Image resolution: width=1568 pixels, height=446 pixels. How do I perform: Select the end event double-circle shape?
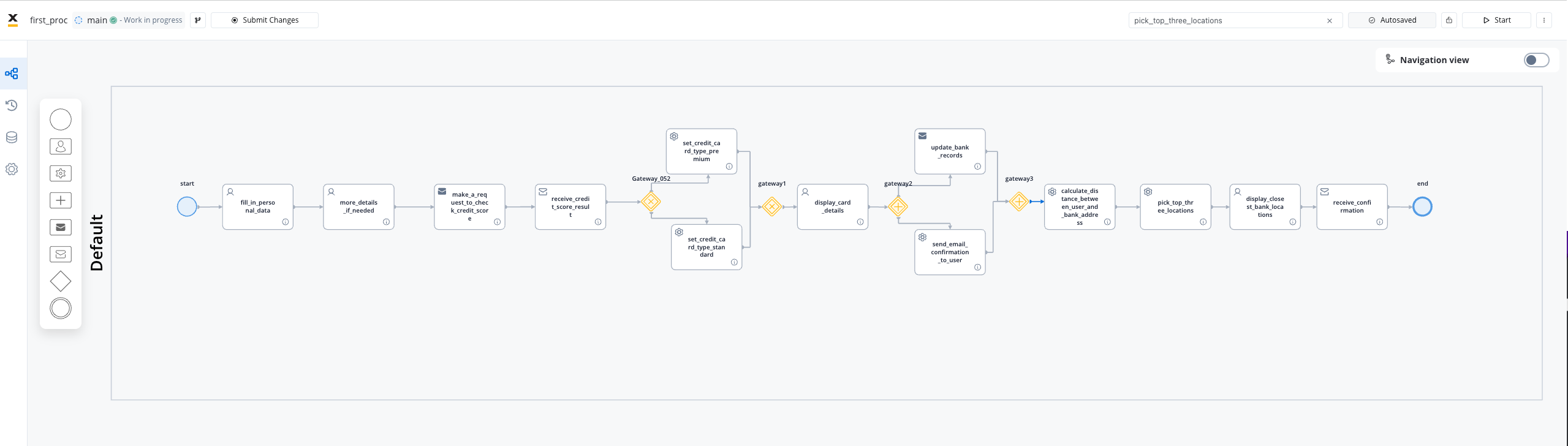[x=61, y=308]
